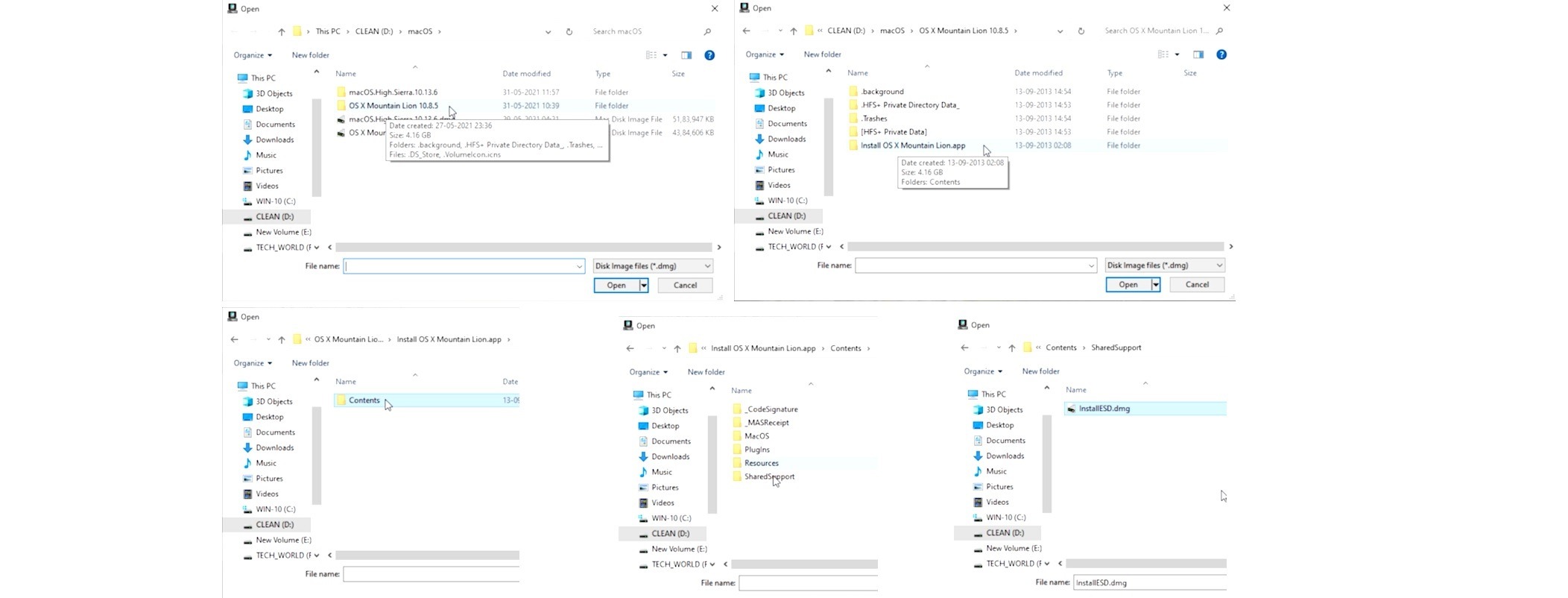Viewport: 1568px width, 598px height.
Task: Open the Organize dropdown in the Mountain Lion 10.8.5 folder dialog
Action: point(765,54)
